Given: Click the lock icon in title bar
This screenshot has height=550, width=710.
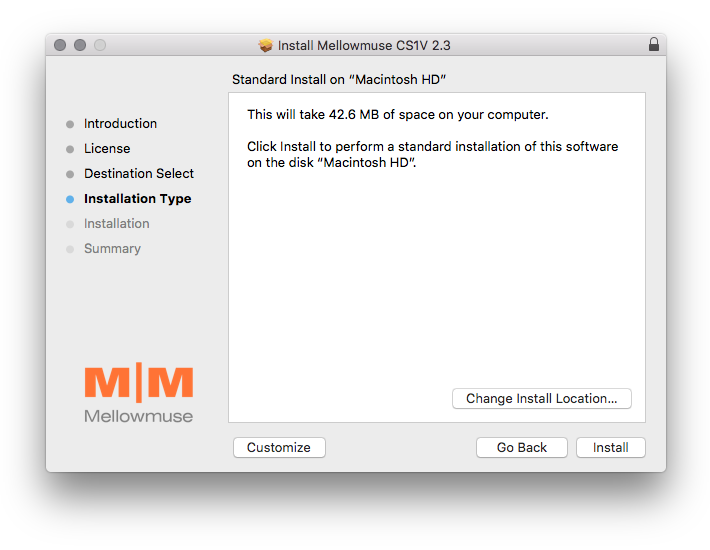Looking at the screenshot, I should pos(653,44).
